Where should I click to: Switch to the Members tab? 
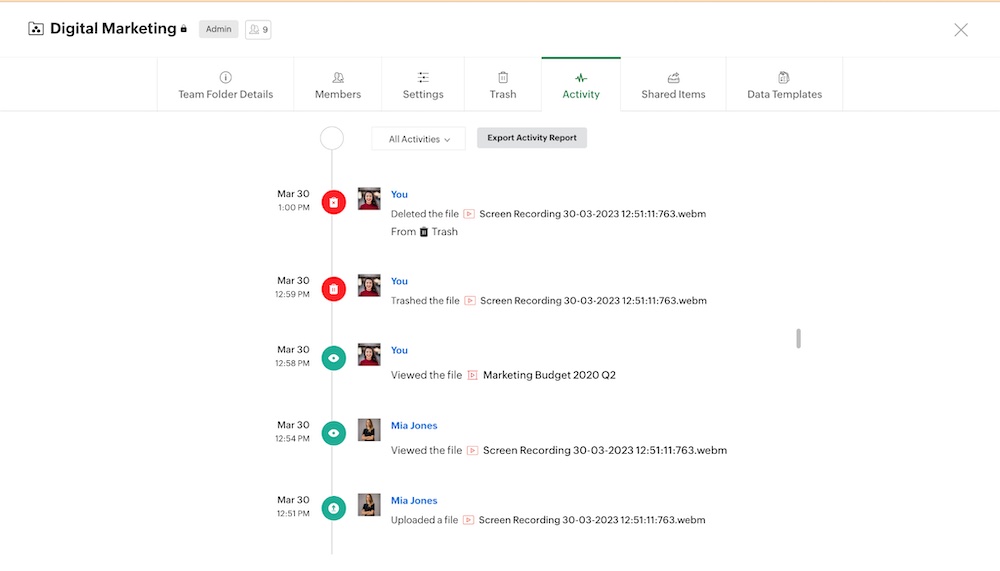337,85
